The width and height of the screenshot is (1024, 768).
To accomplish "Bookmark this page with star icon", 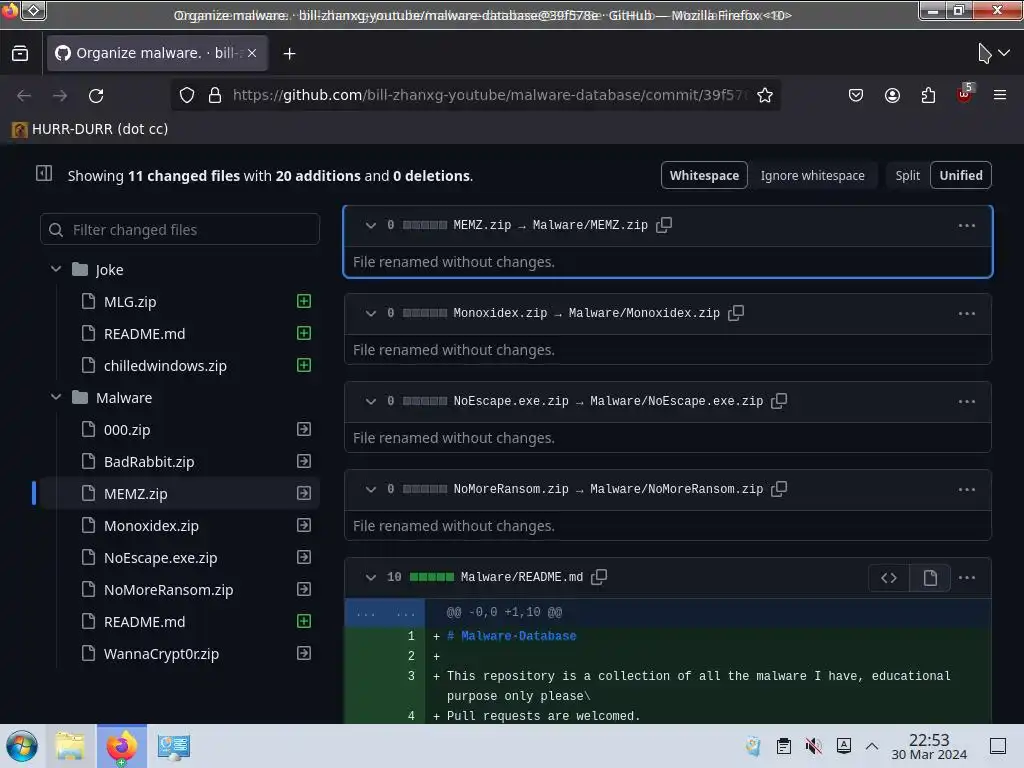I will 765,95.
